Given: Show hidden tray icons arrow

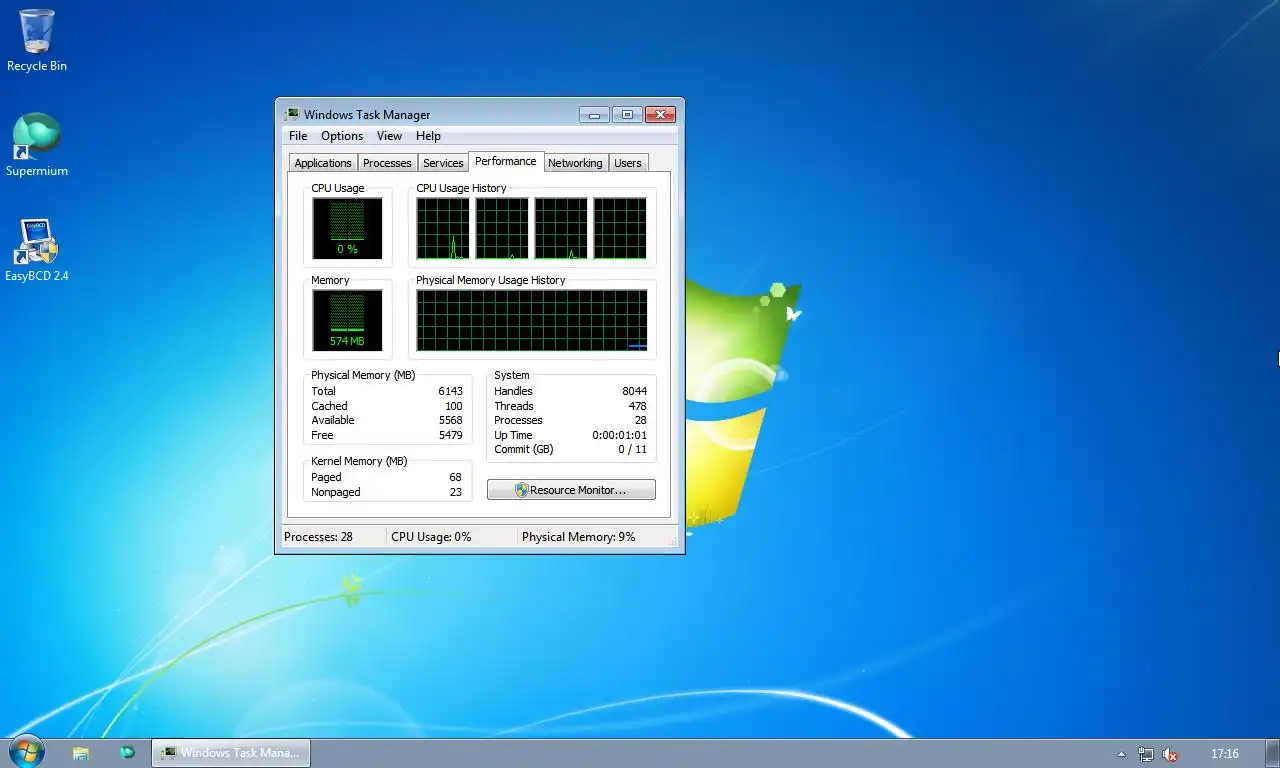Looking at the screenshot, I should (1121, 754).
